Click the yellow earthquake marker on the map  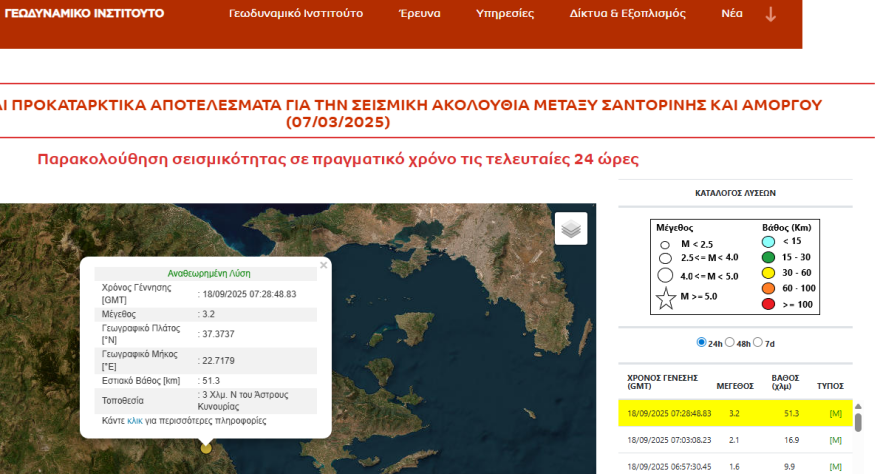[206, 448]
